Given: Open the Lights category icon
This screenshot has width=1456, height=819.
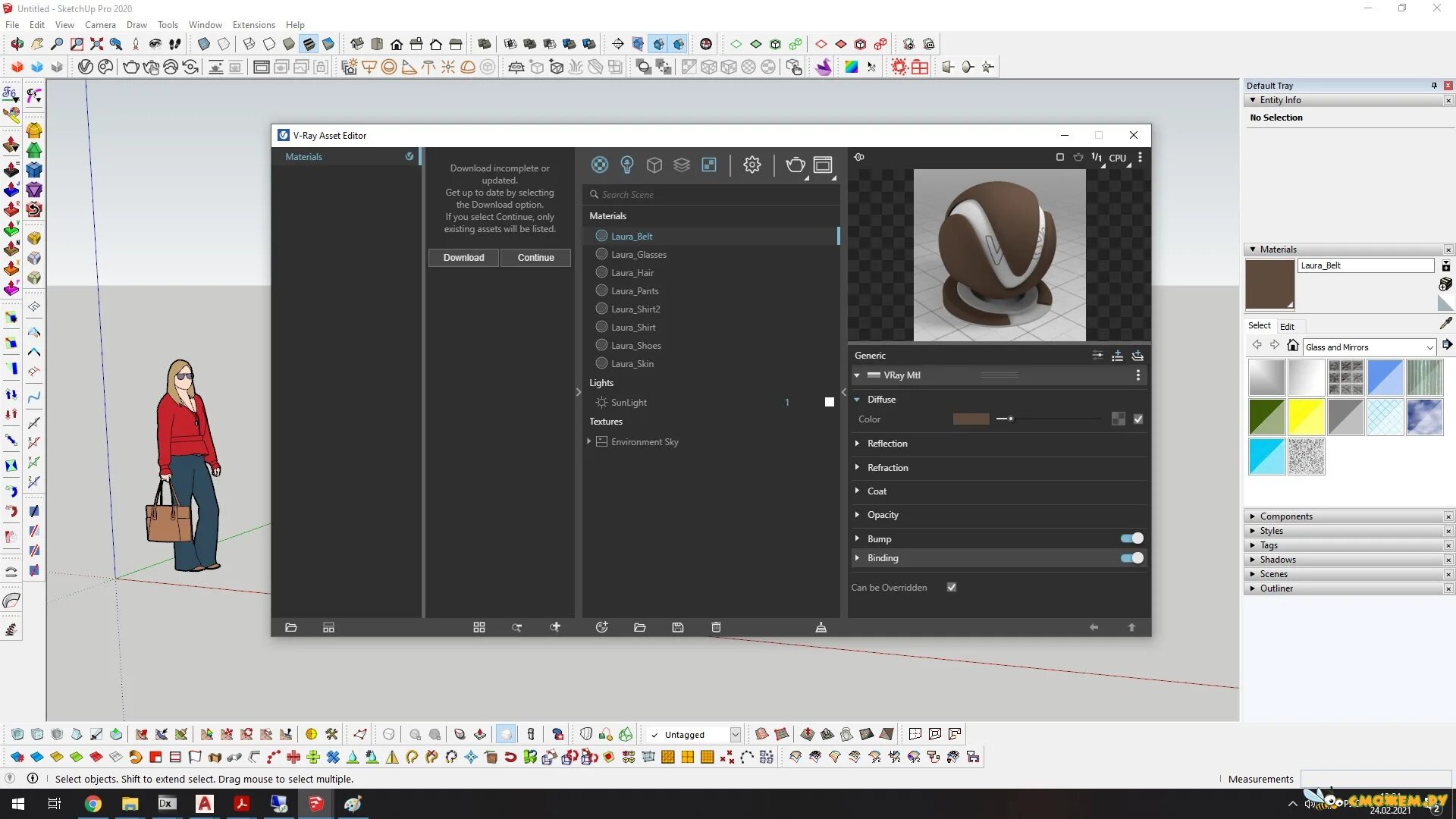Looking at the screenshot, I should point(626,165).
